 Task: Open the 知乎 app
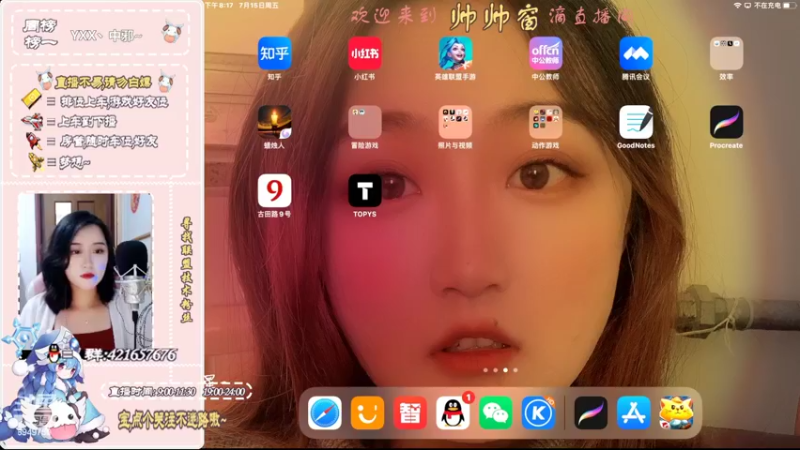274,53
